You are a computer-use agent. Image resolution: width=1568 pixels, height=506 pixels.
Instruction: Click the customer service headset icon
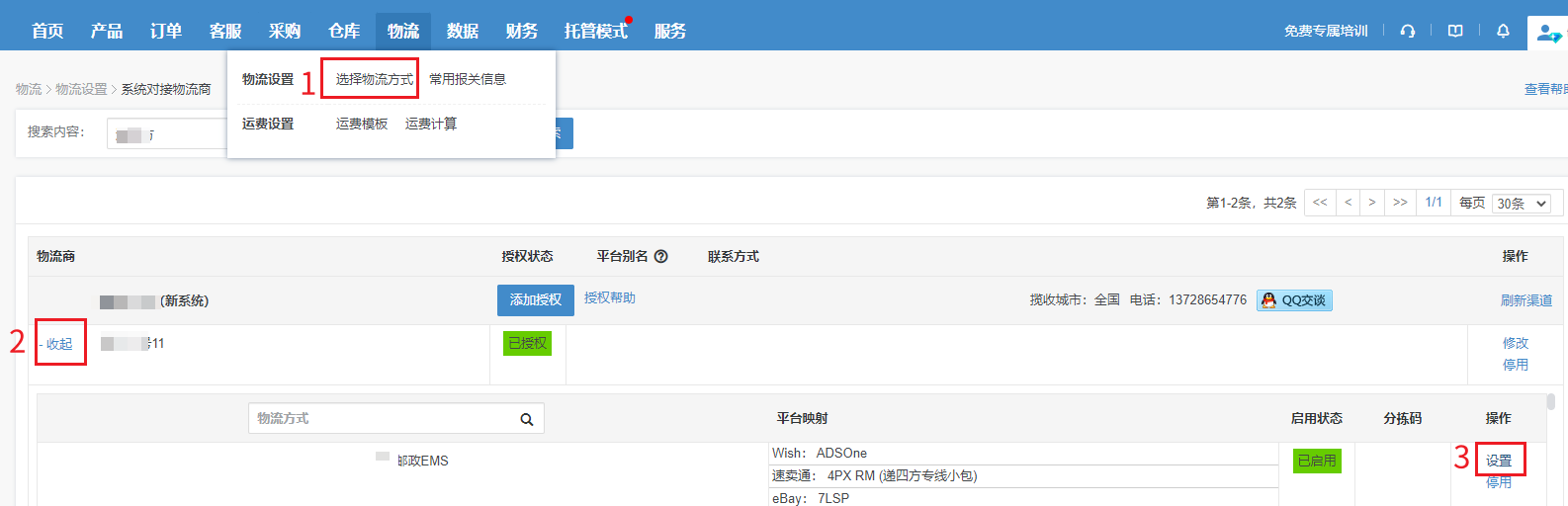tap(1407, 31)
